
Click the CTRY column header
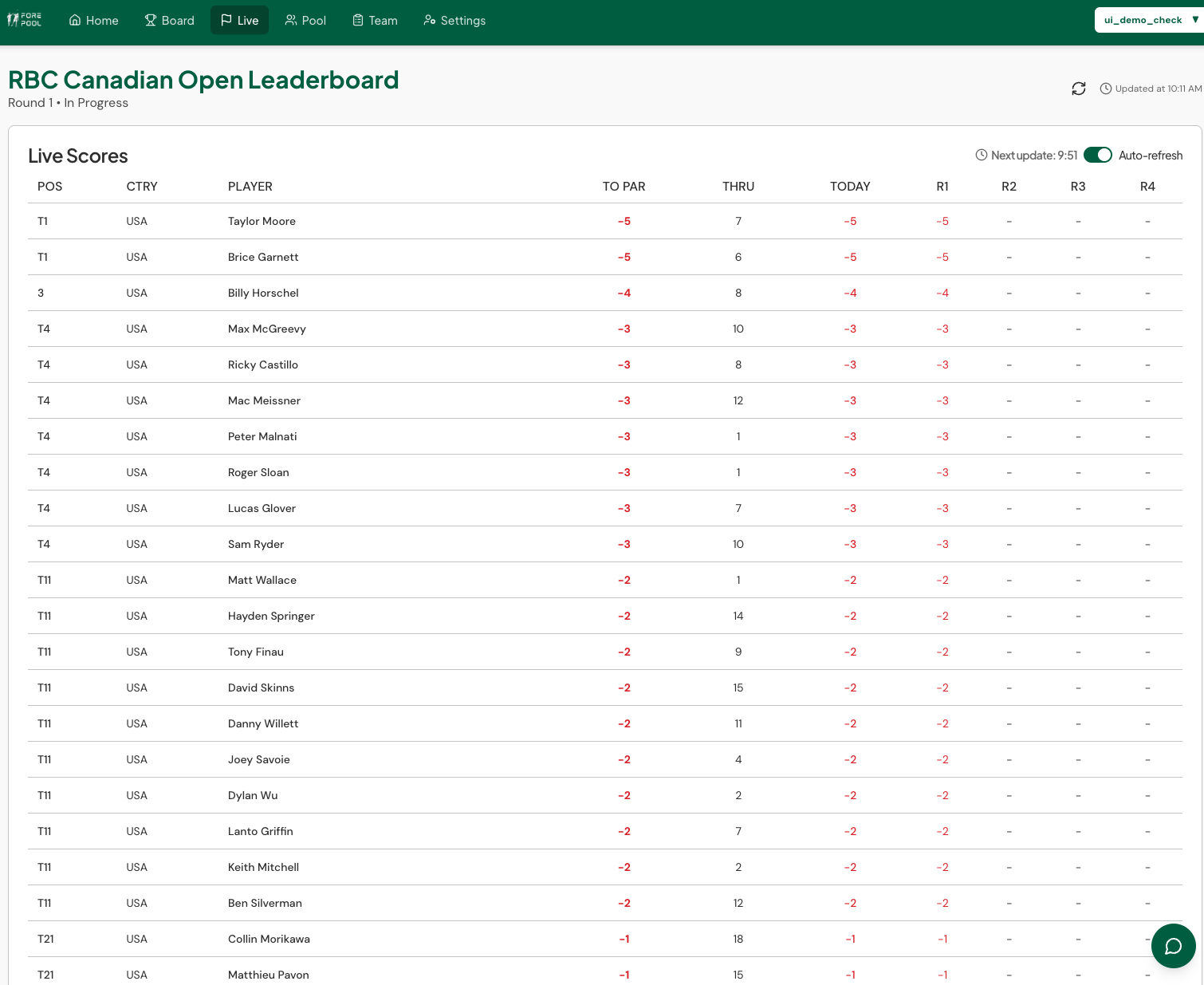tap(142, 187)
